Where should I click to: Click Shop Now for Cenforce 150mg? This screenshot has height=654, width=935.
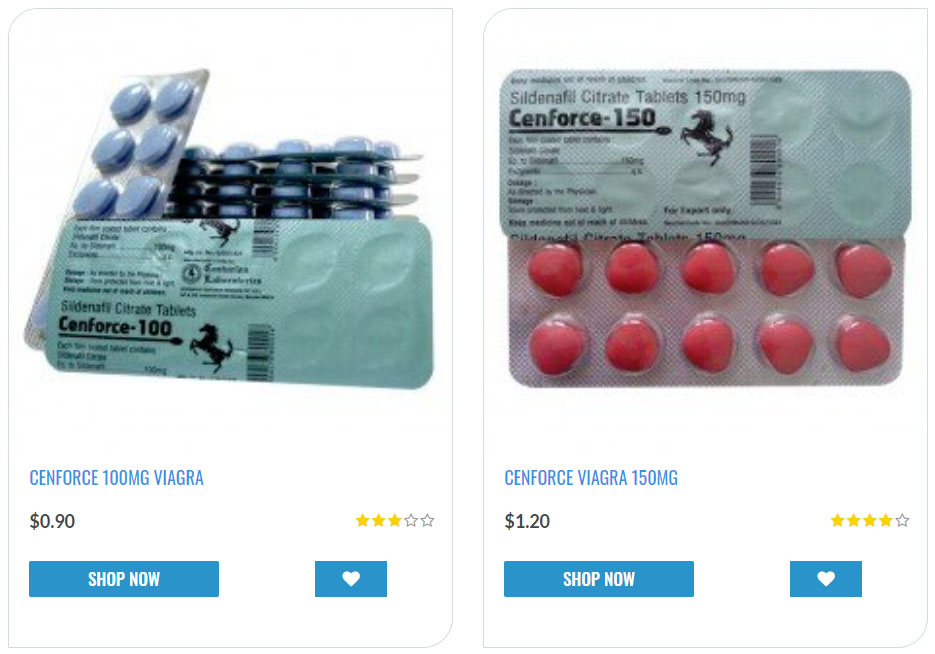[599, 579]
